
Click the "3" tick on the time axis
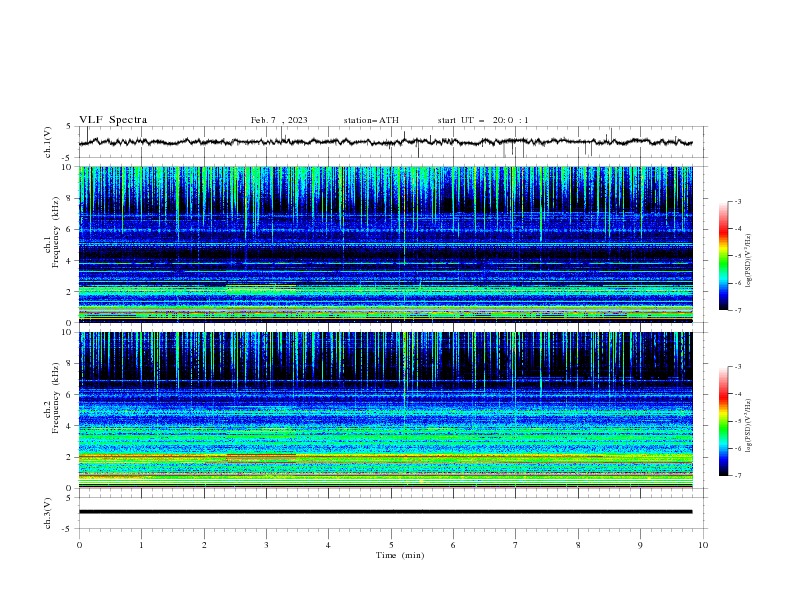(266, 545)
